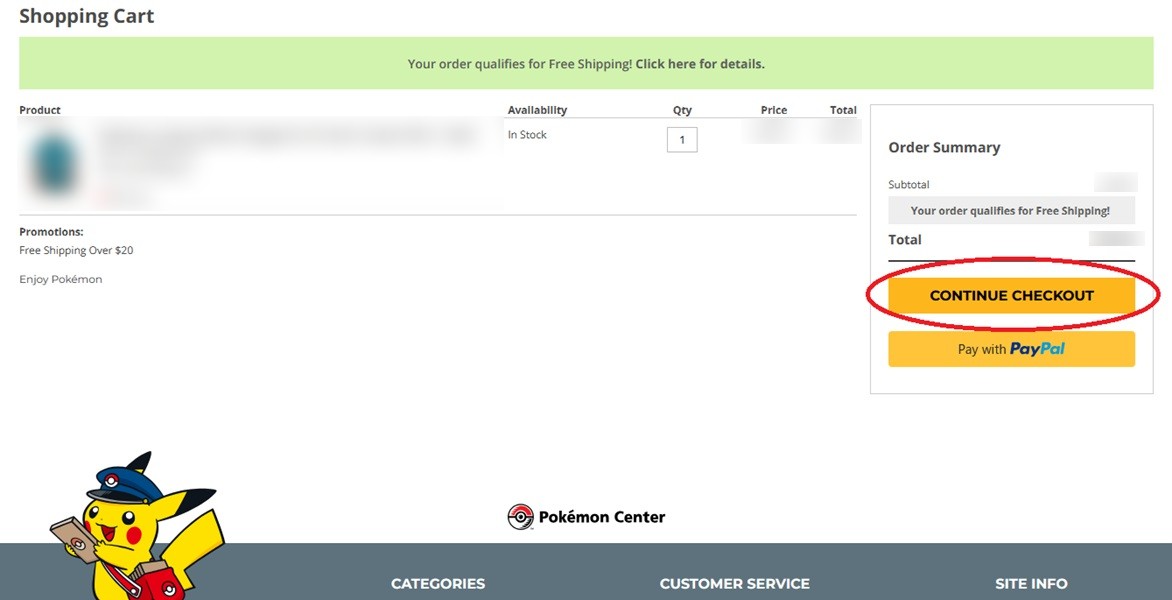
Task: Click the Shopping Cart page heading
Action: (87, 17)
